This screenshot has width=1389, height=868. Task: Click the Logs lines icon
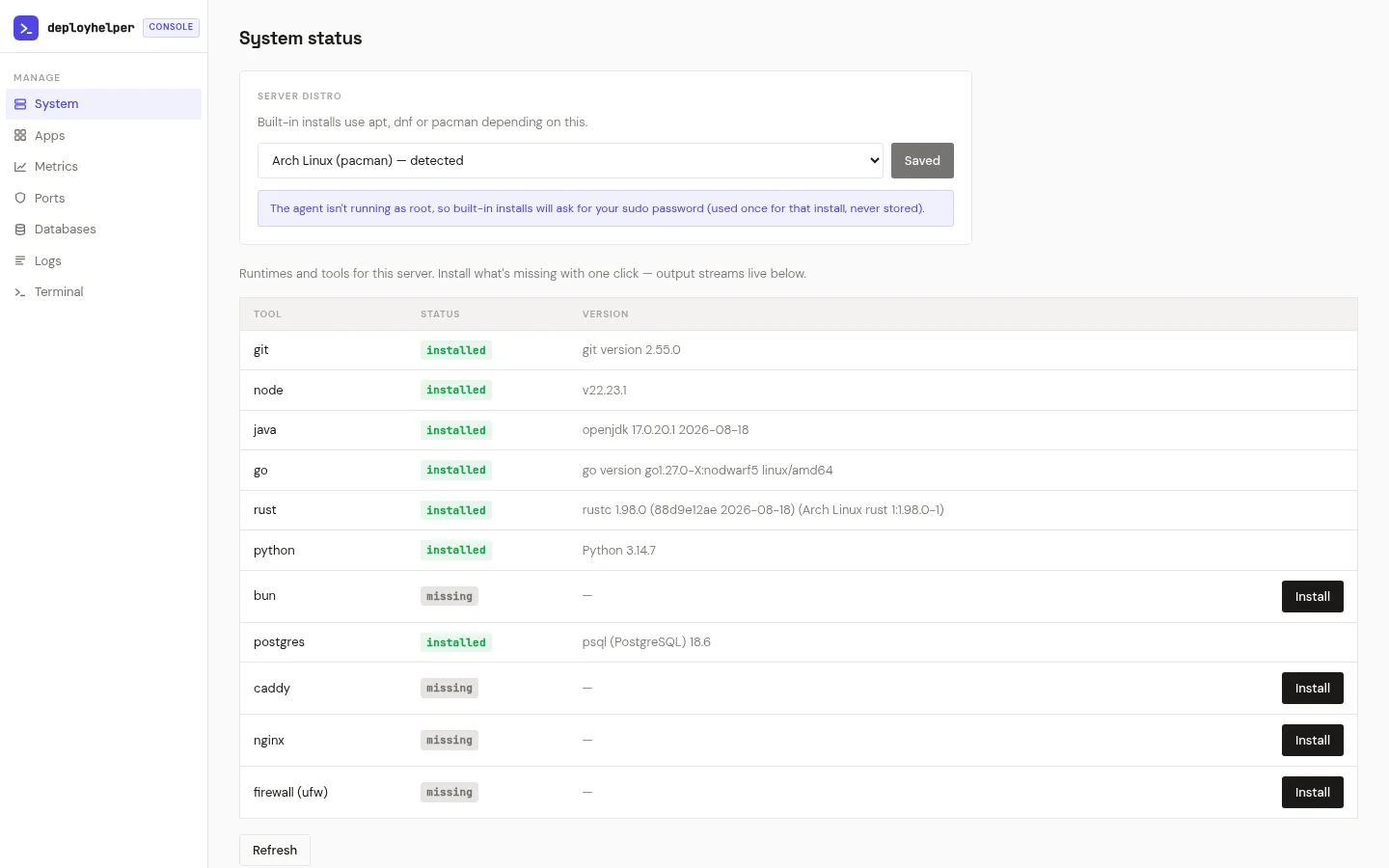[x=20, y=261]
